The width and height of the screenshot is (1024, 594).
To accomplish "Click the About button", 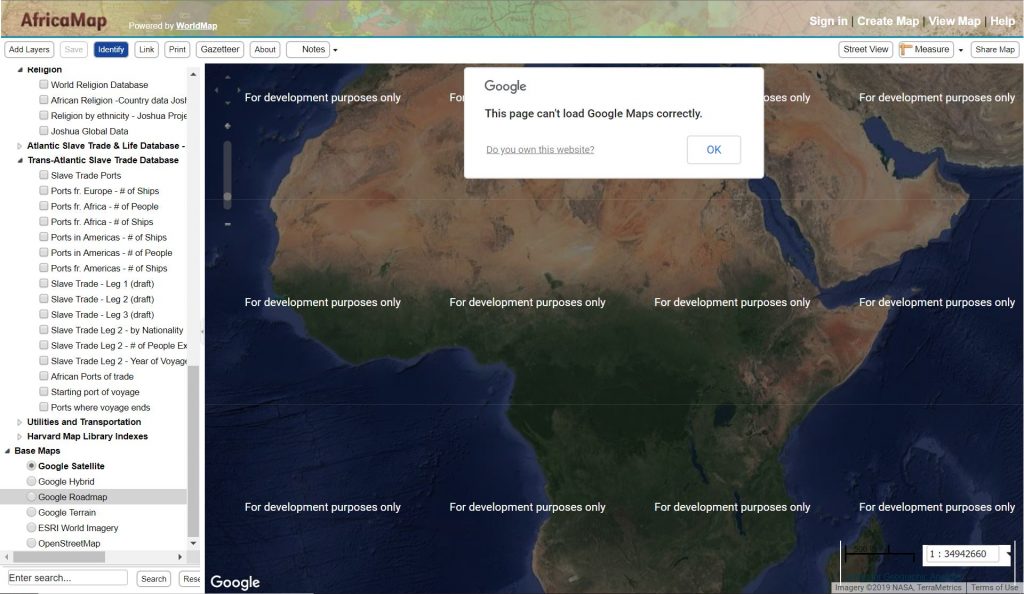I will click(265, 50).
